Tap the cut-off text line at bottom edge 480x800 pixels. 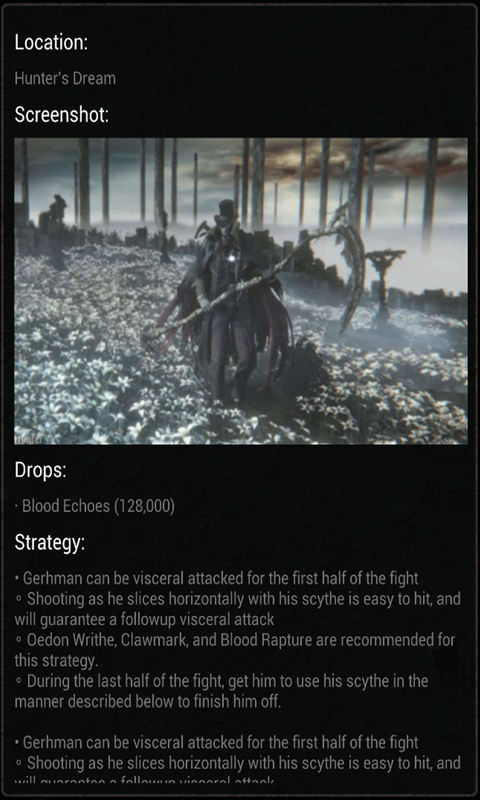(x=144, y=781)
